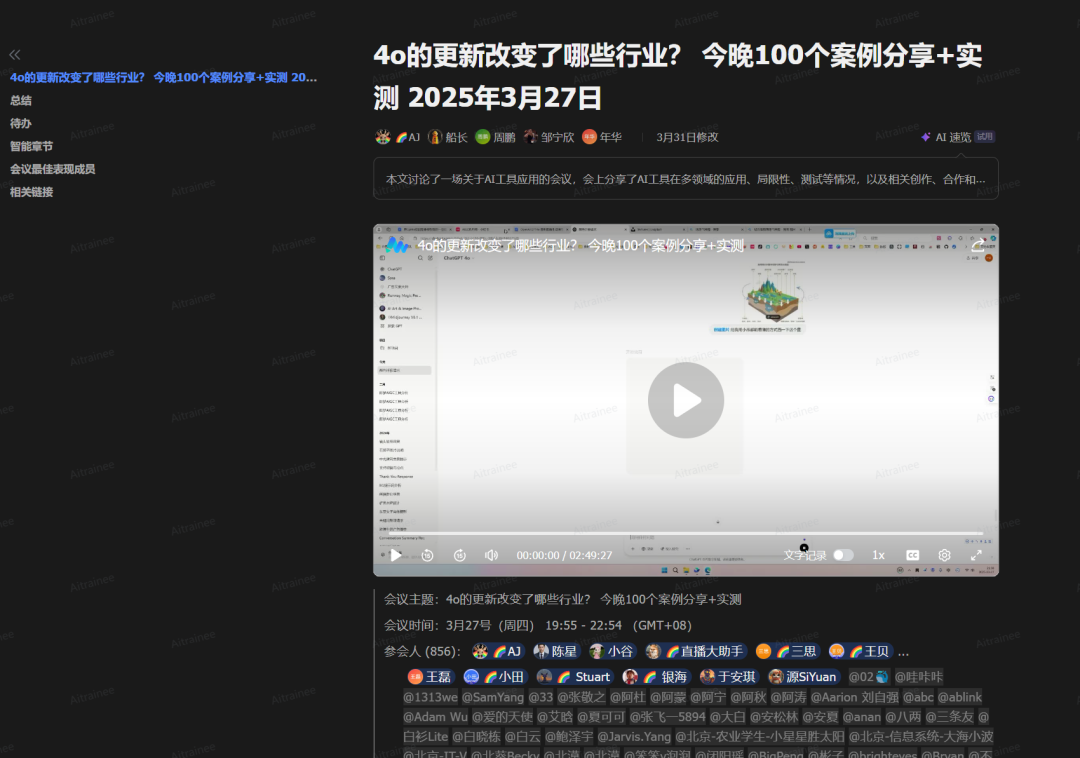Click the 试用 trial badge
Viewport: 1080px width, 758px height.
click(985, 137)
